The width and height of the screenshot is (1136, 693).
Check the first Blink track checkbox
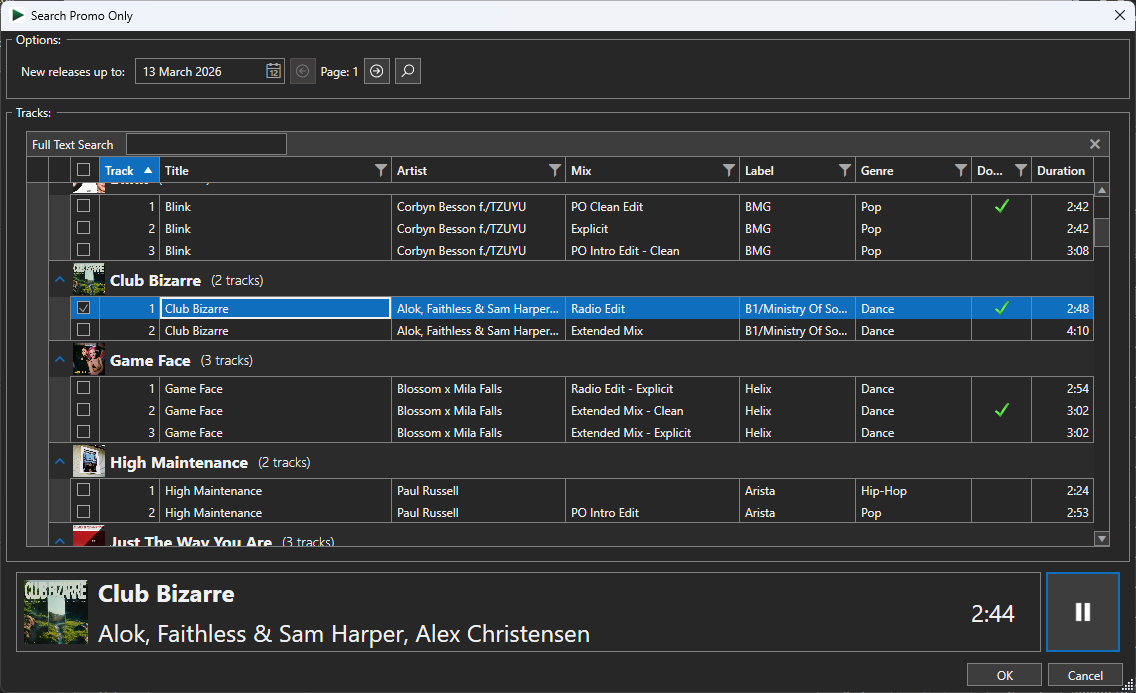(x=83, y=206)
